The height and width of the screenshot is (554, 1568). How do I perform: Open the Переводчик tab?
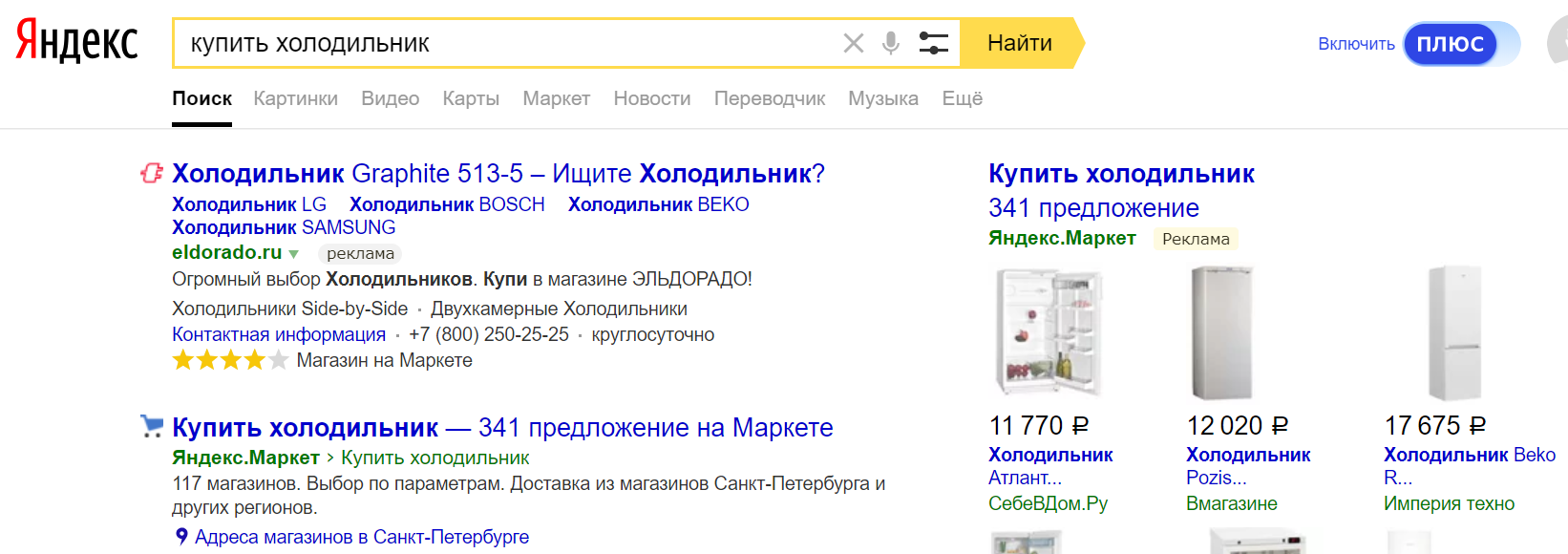click(770, 98)
